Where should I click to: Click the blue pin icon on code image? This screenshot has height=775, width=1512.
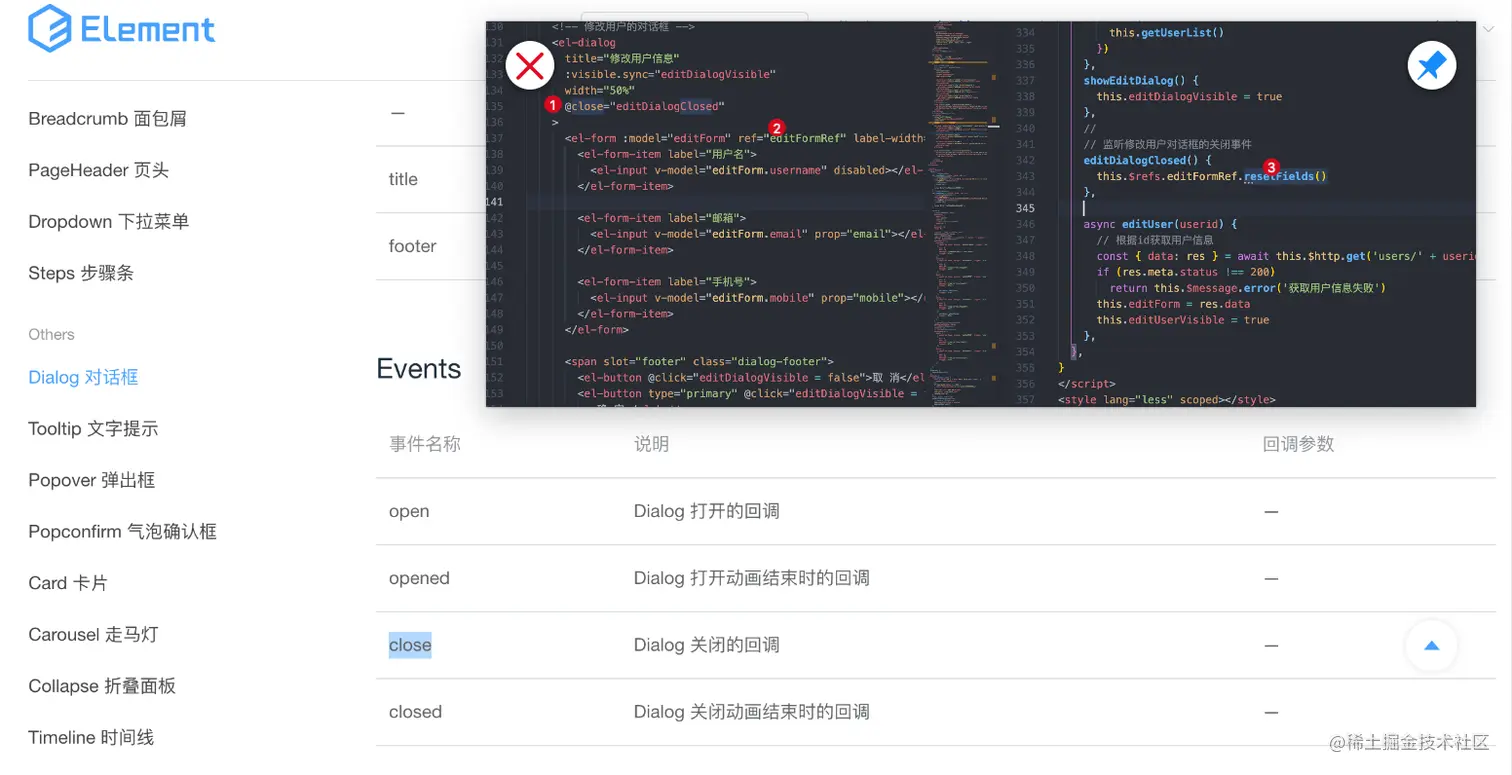click(x=1431, y=67)
